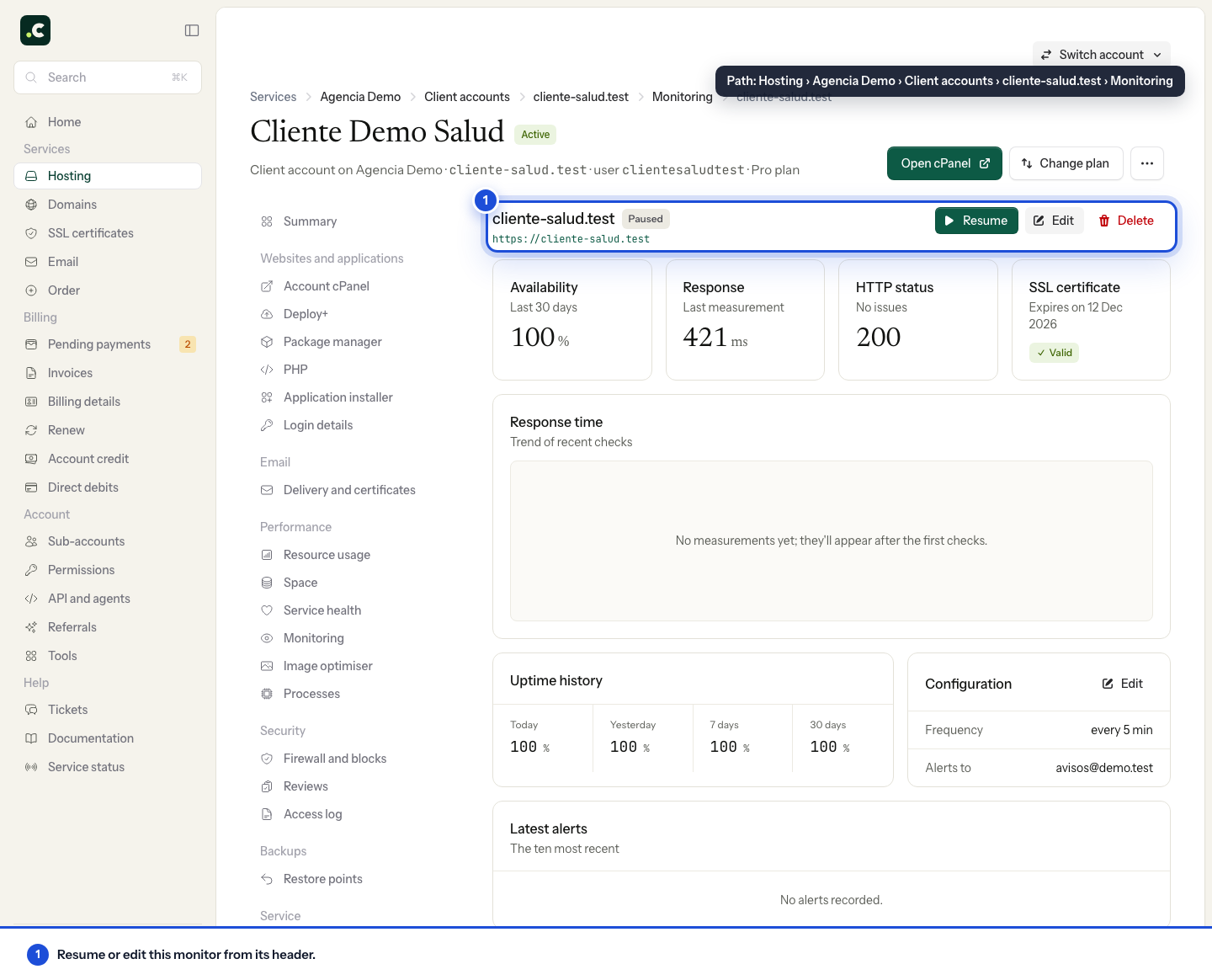The image size is (1212, 980).
Task: Open Invoices in the Billing section
Action: 108,373
